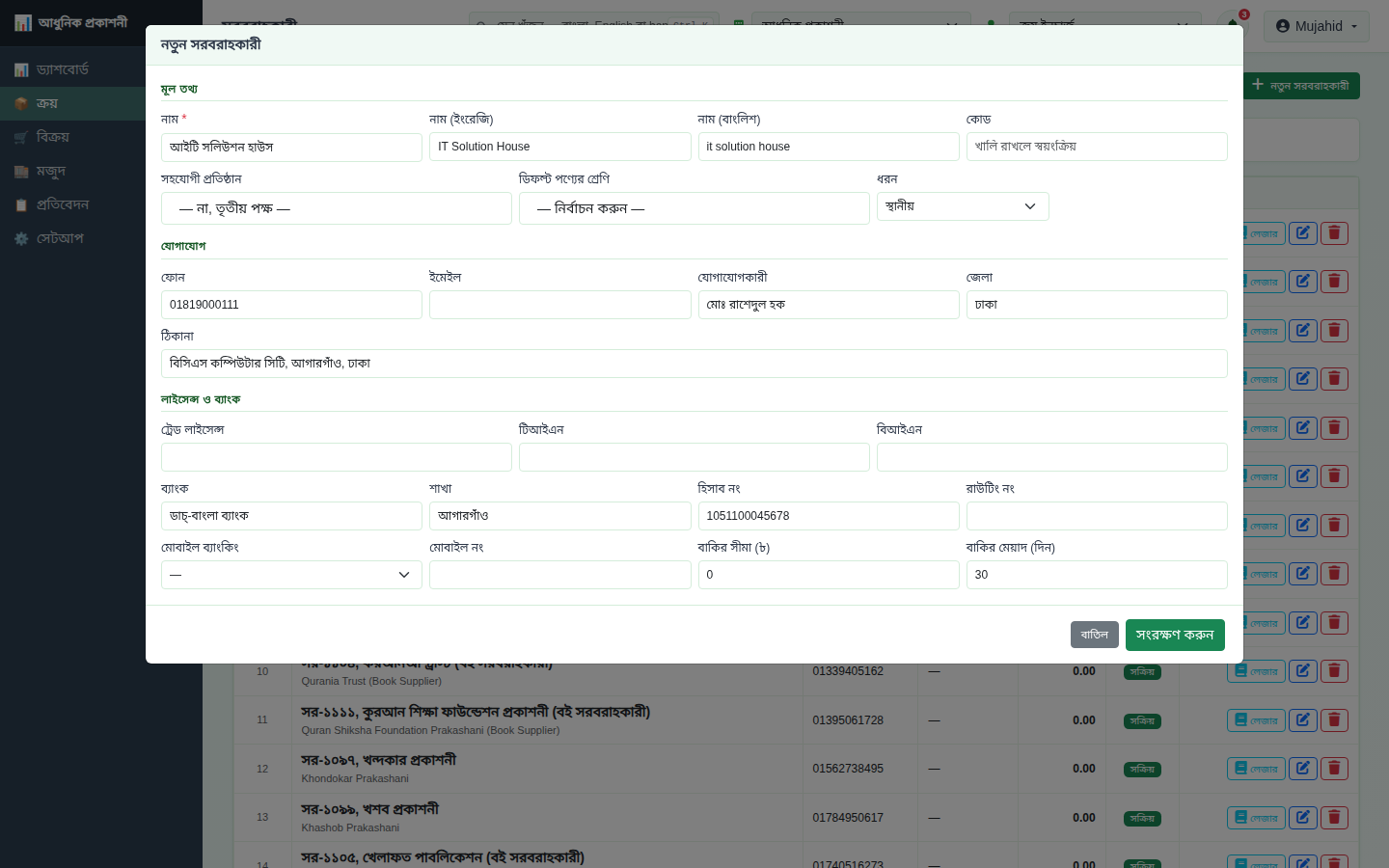Delete the Khashob Prakashani row
Viewport: 1389px width, 868px height.
click(x=1334, y=817)
